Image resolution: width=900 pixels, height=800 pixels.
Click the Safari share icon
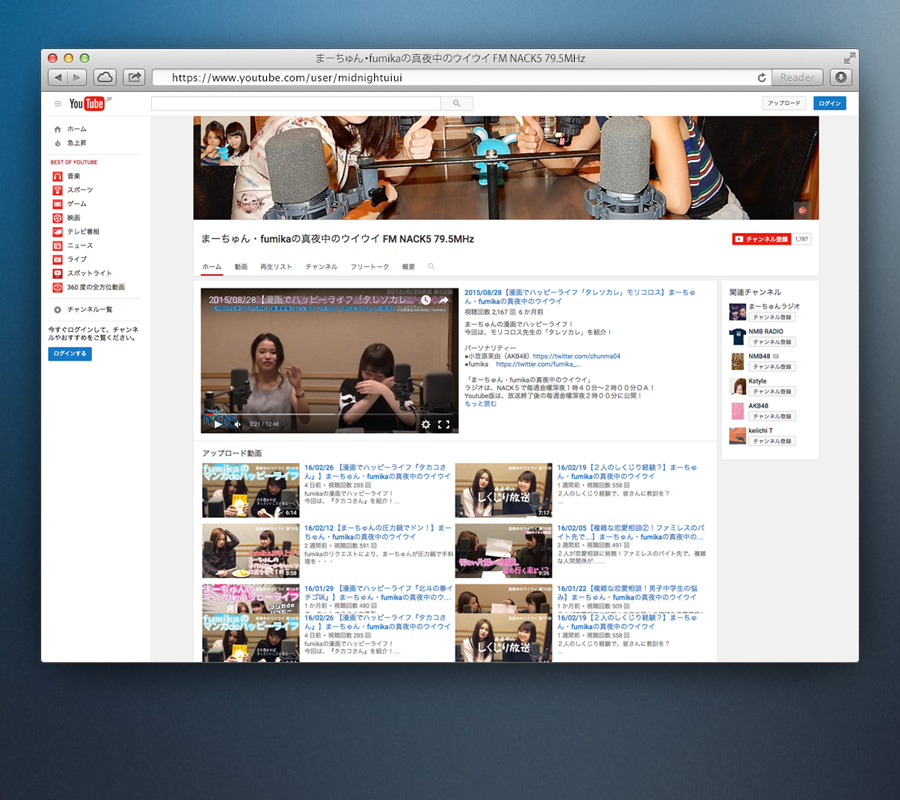pyautogui.click(x=134, y=77)
